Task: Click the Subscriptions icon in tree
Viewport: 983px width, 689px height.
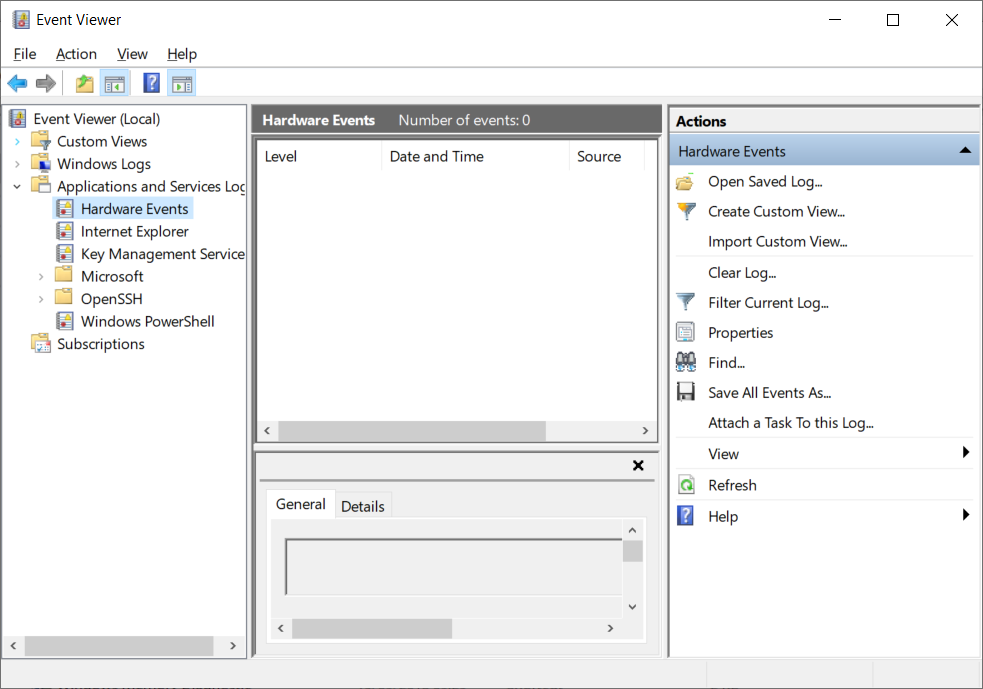Action: (x=41, y=344)
